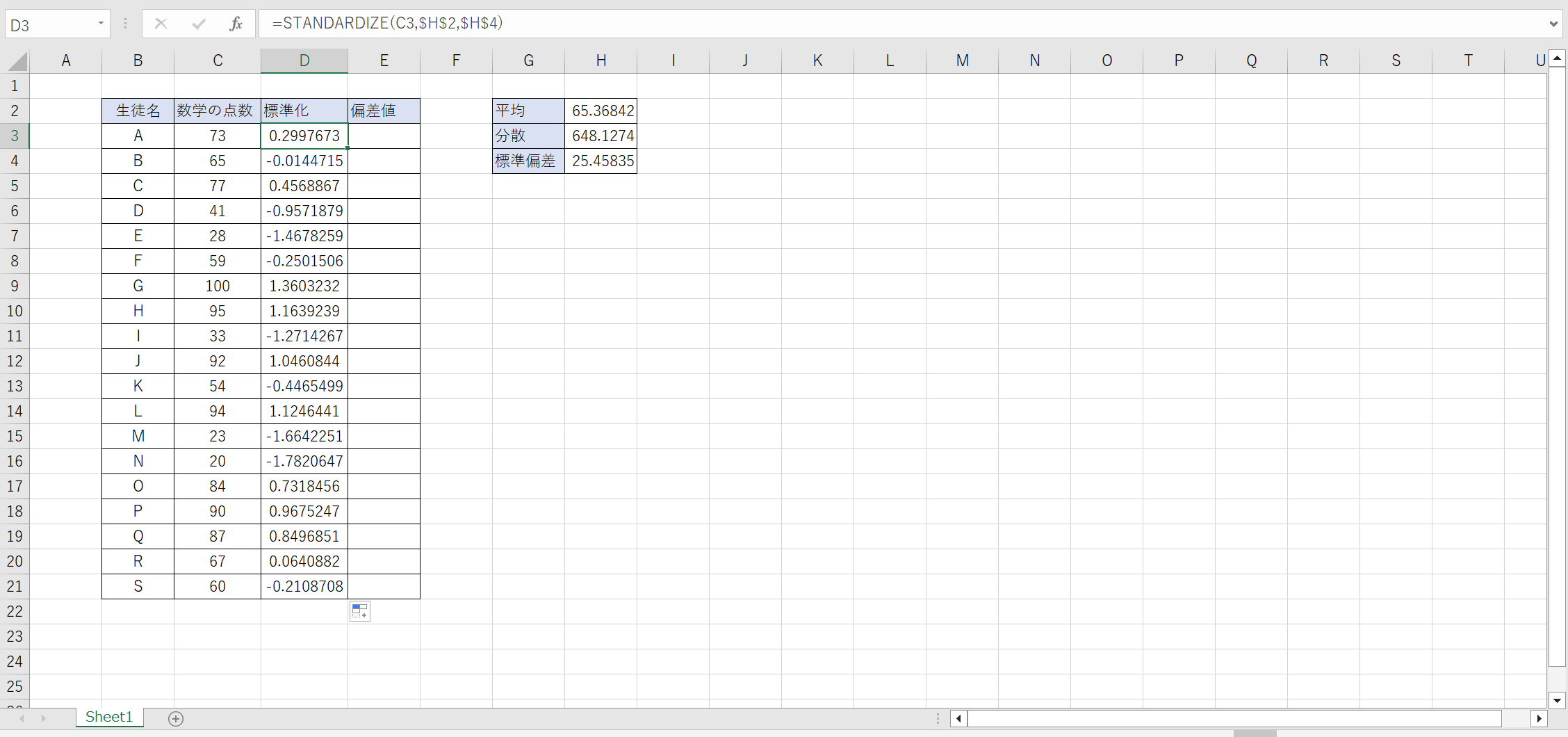Click the next-sheet navigation arrow
Image resolution: width=1568 pixels, height=737 pixels.
[43, 718]
